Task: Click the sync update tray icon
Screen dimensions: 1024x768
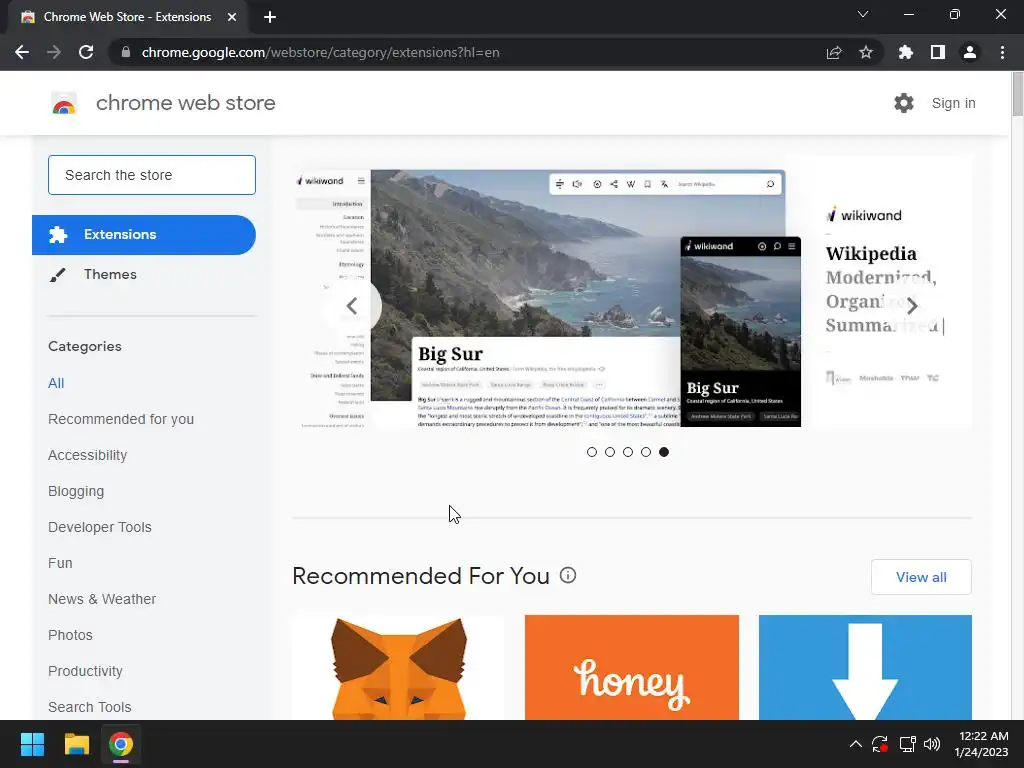Action: (x=880, y=744)
